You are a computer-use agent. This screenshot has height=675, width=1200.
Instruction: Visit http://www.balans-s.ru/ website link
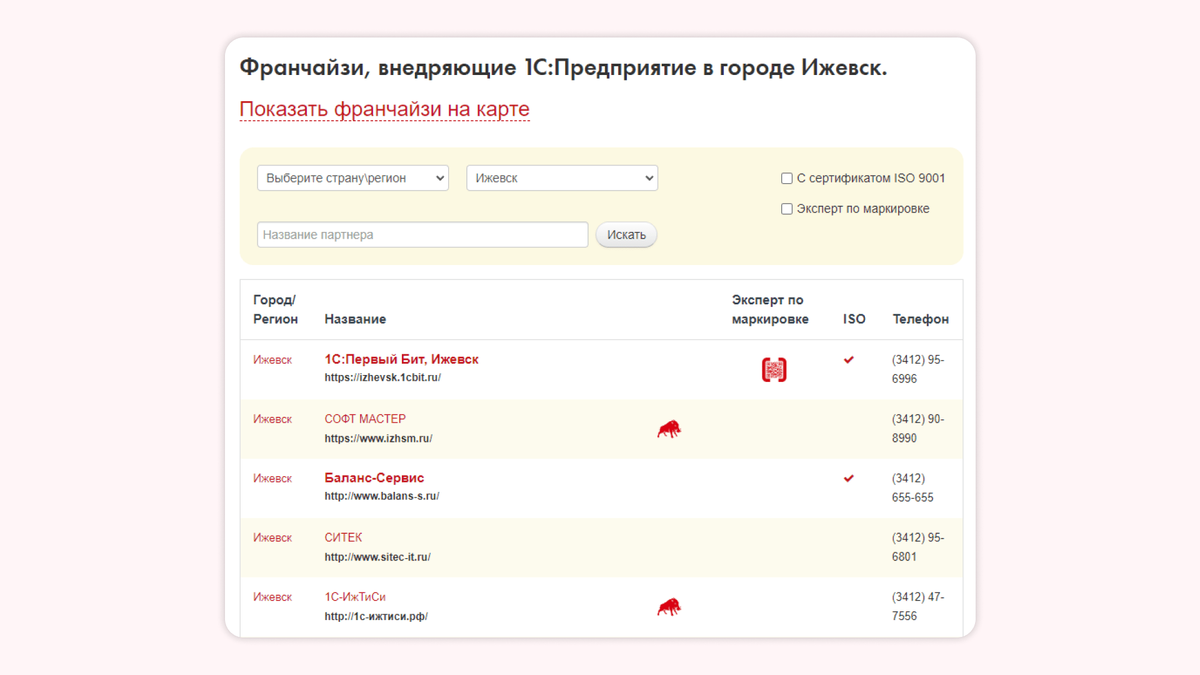382,496
